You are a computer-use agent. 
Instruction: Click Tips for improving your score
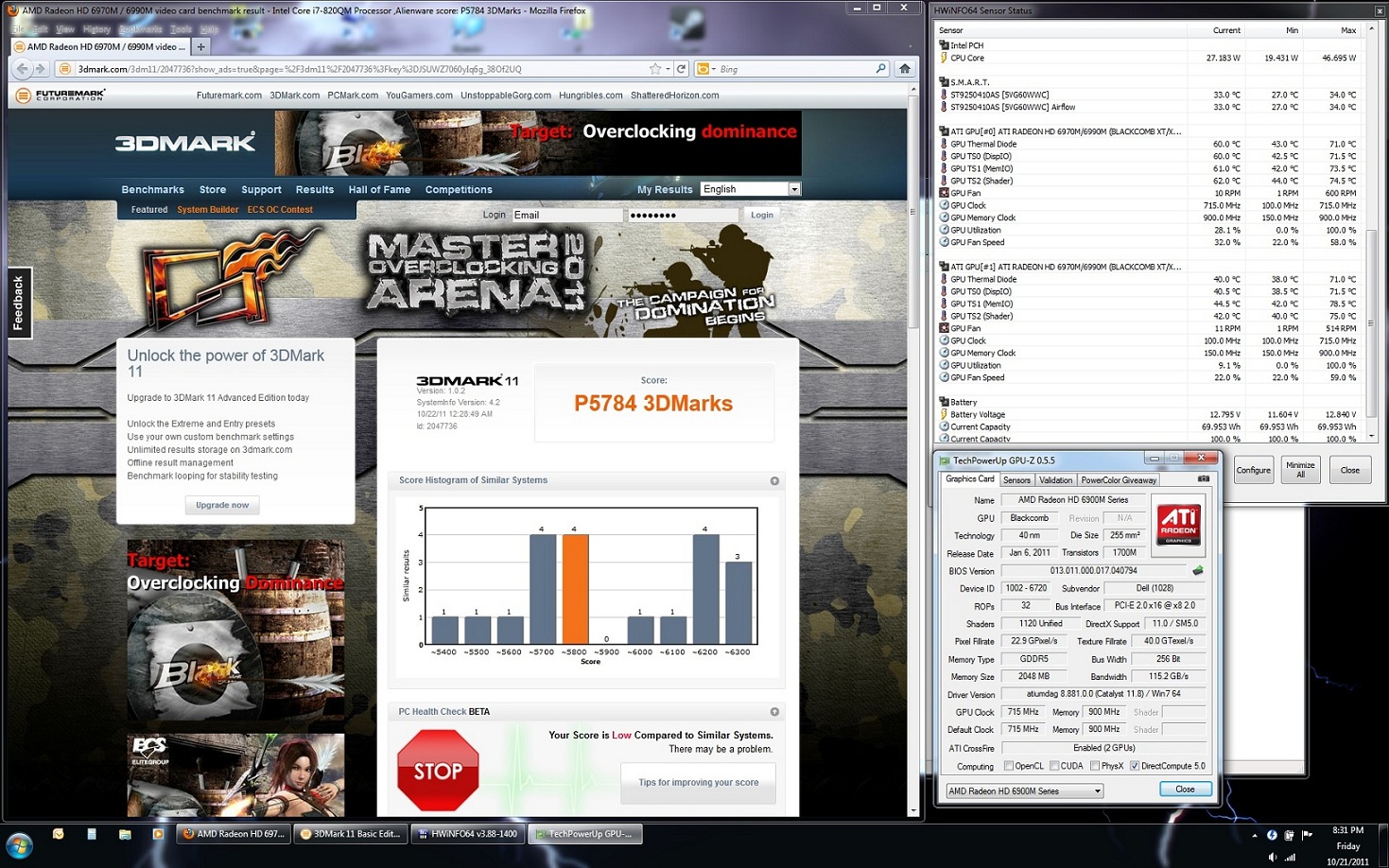tap(698, 782)
